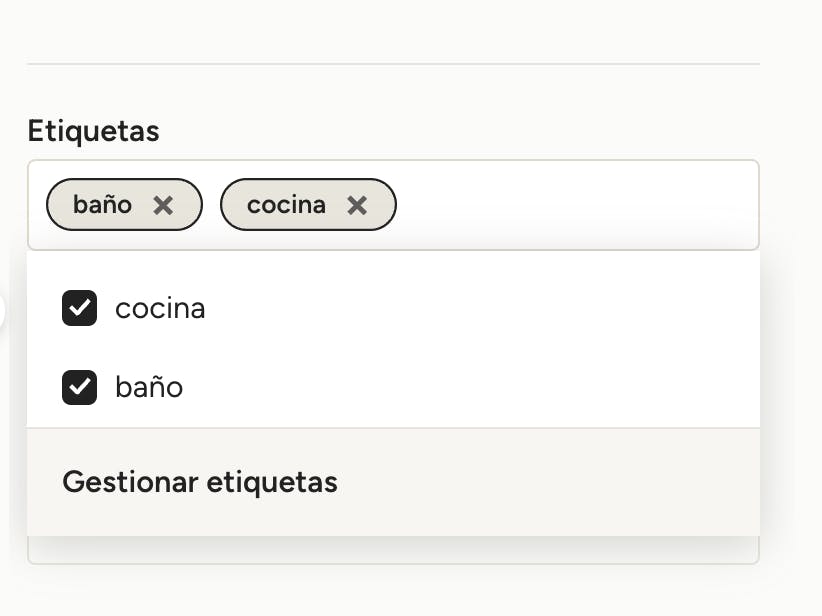Choose the cocina option label in list

(x=160, y=308)
